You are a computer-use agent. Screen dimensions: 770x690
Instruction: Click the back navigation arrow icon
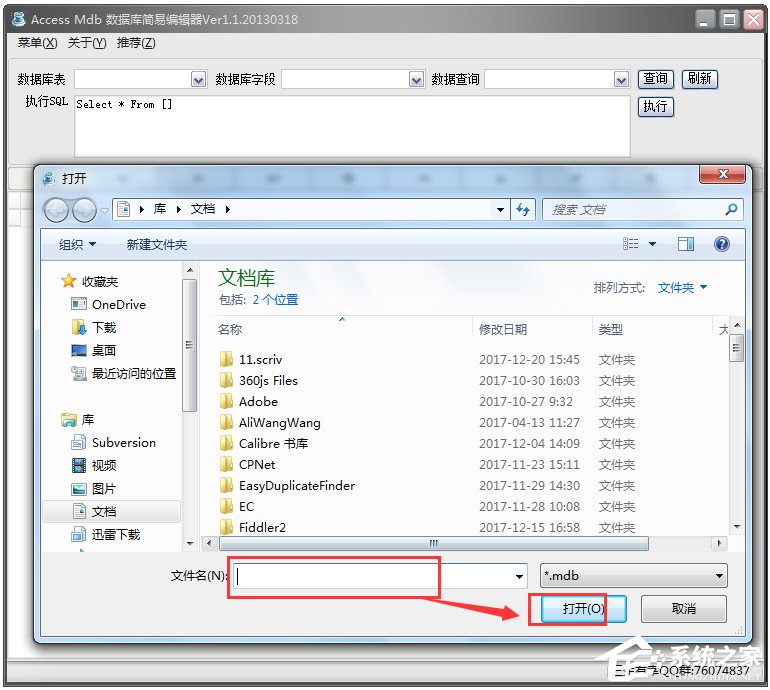click(x=56, y=211)
